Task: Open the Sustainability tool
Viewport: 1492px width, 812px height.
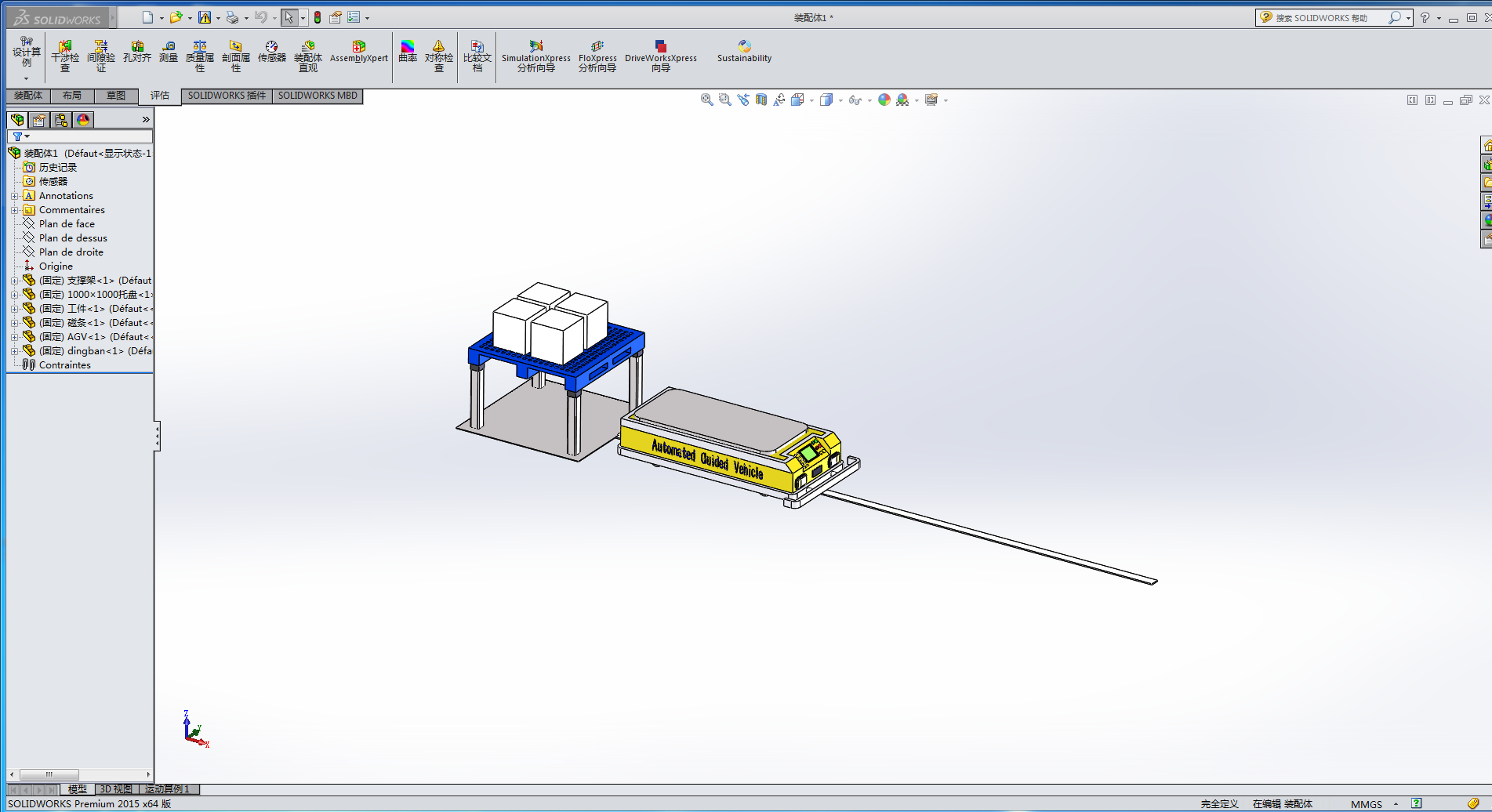Action: pyautogui.click(x=745, y=52)
